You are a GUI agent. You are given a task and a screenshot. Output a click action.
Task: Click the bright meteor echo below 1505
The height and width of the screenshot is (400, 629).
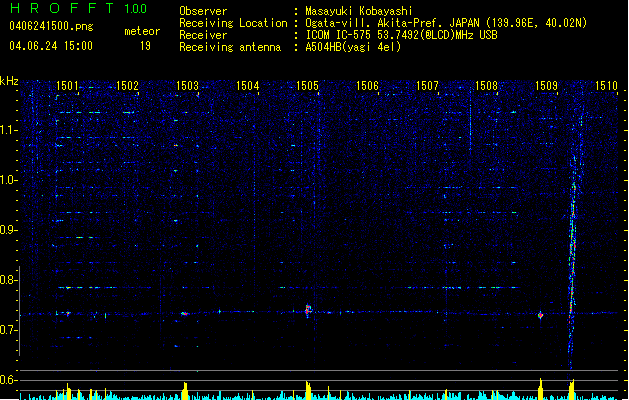click(x=308, y=310)
